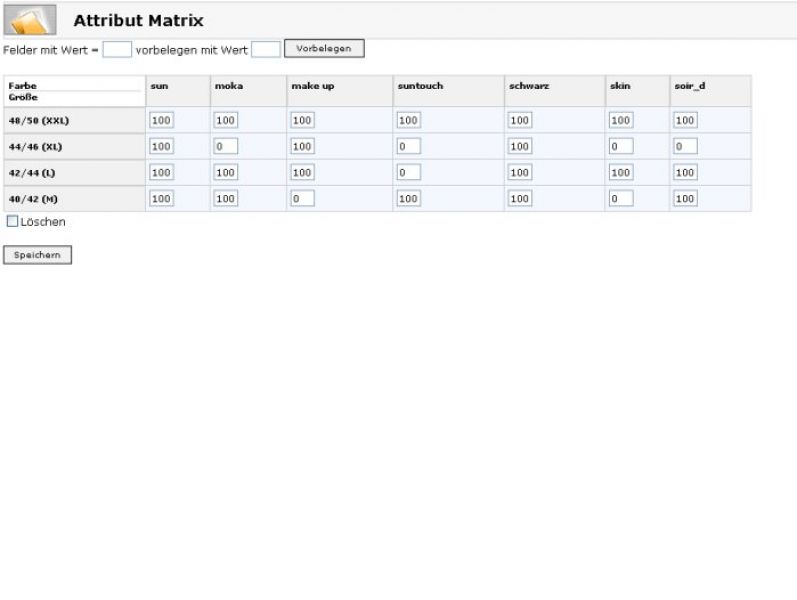Click the '42/44 (L)' row label
The image size is (797, 600).
point(32,173)
